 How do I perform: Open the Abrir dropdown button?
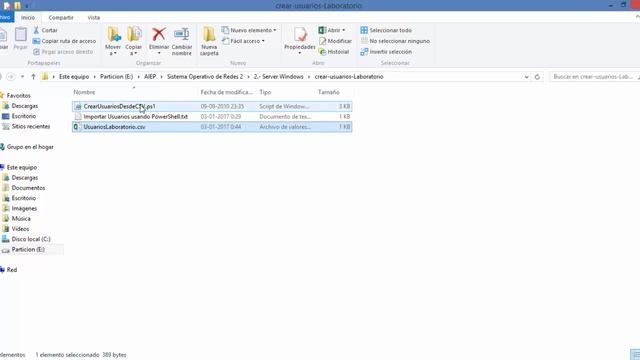(332, 30)
